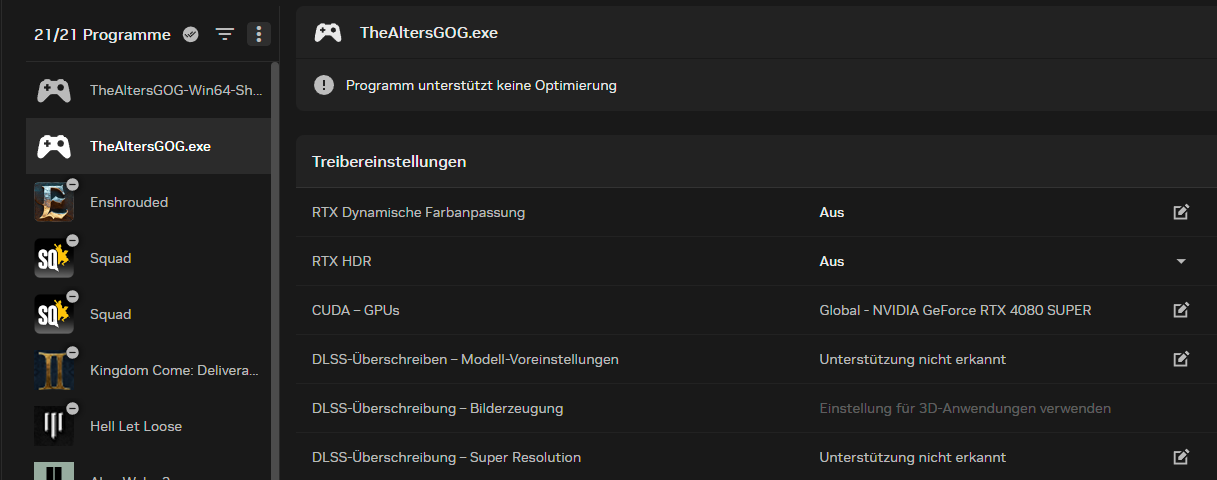Edit the RTX Dynamische Farbanpassung setting

(x=1181, y=212)
